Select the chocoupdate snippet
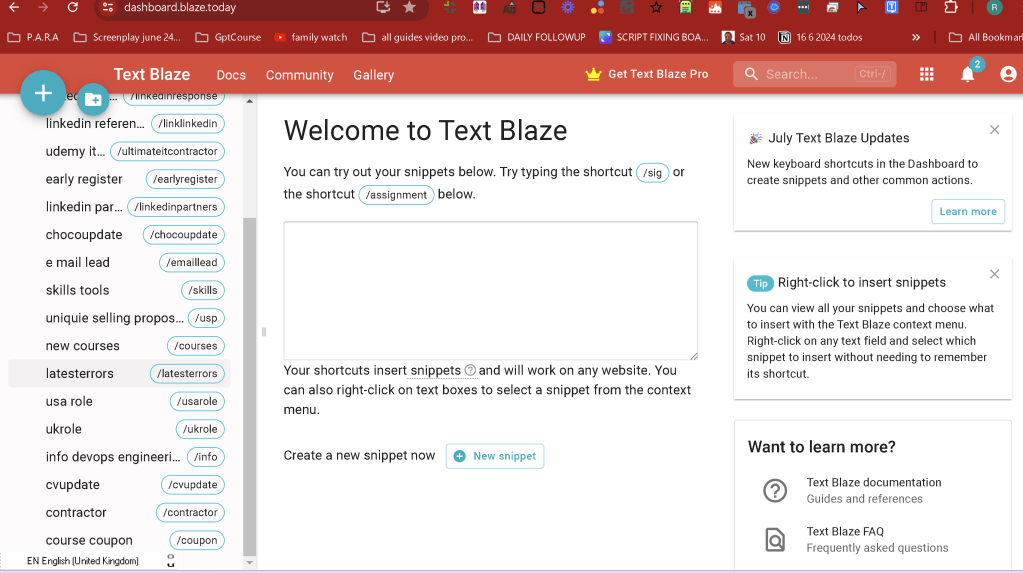The width and height of the screenshot is (1023, 573). pos(119,234)
